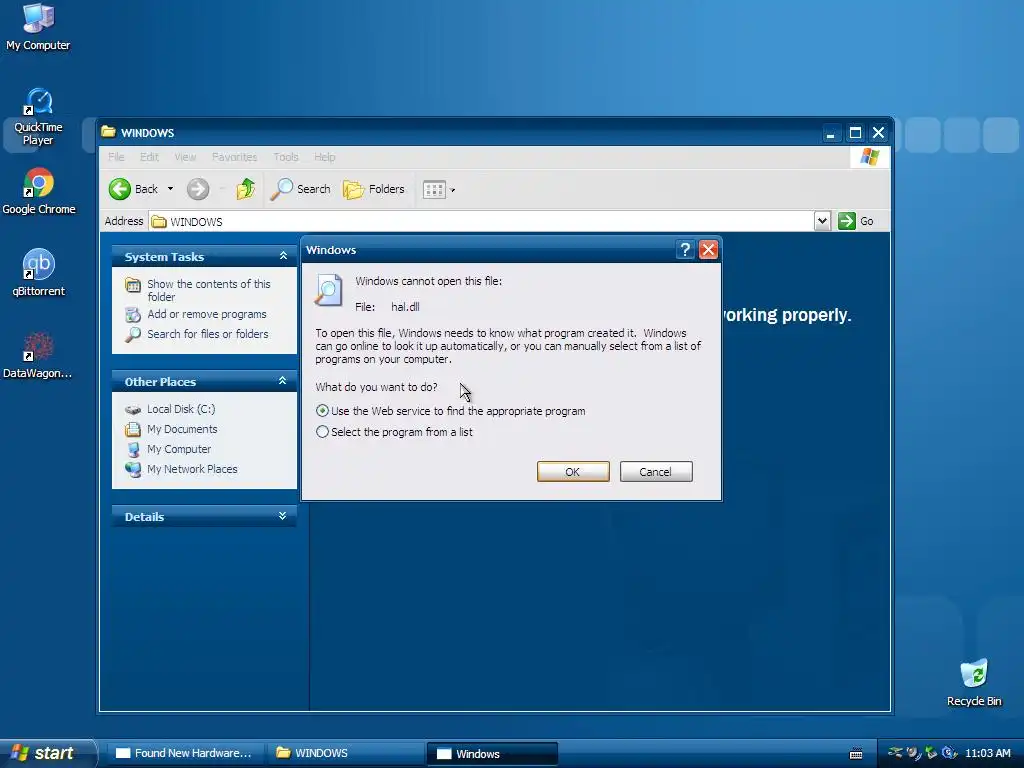
Task: Click the system tray clock
Action: [987, 753]
